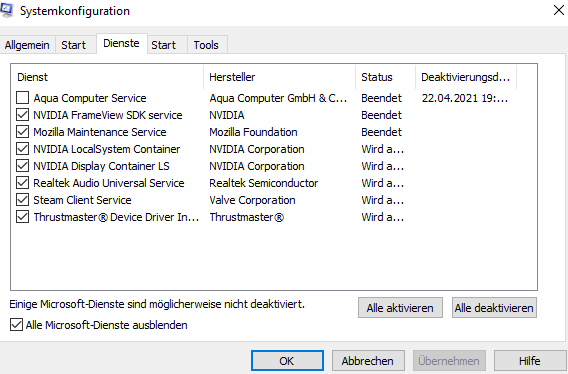Untick NVIDIA LocalSystem Container checkbox
Screen dimensions: 568x374
[22, 149]
